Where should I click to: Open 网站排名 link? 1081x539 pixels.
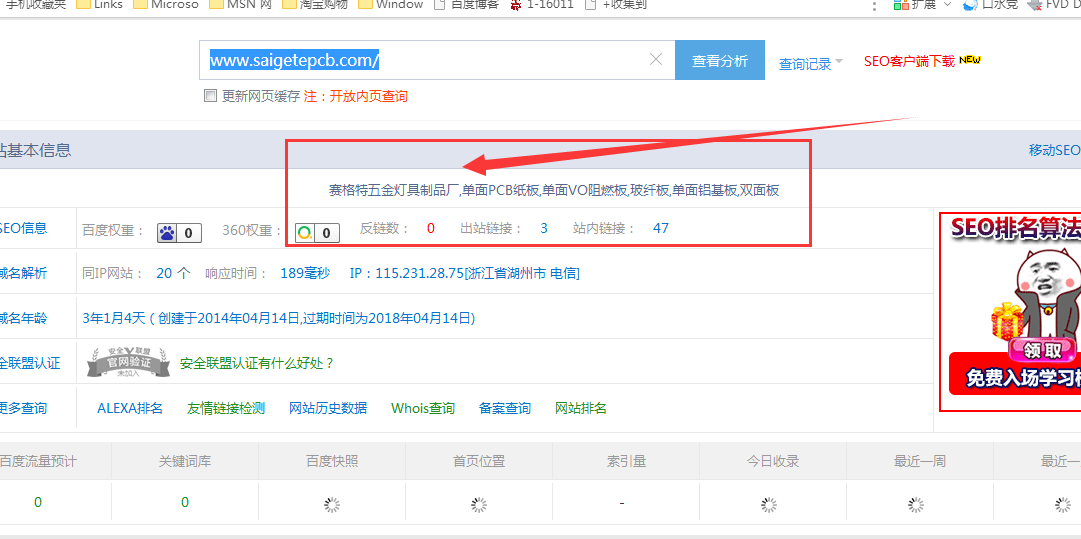(580, 408)
